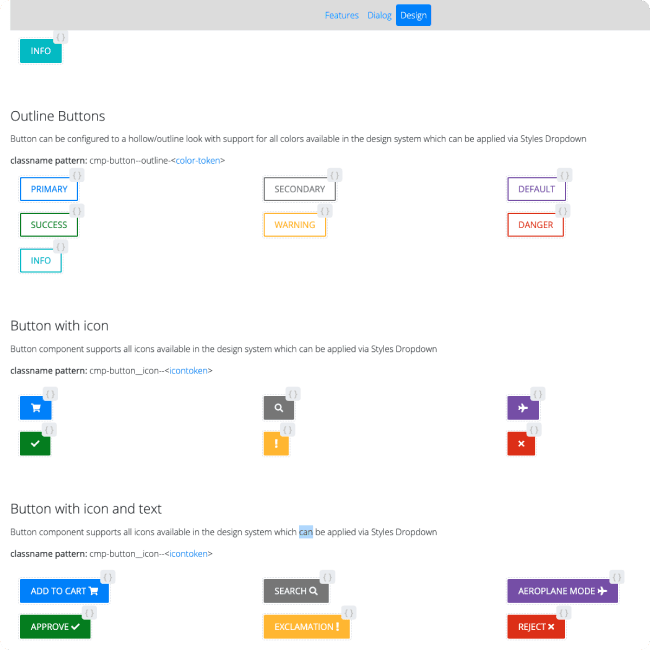Click the red X icon button
The image size is (650, 650).
click(x=521, y=444)
